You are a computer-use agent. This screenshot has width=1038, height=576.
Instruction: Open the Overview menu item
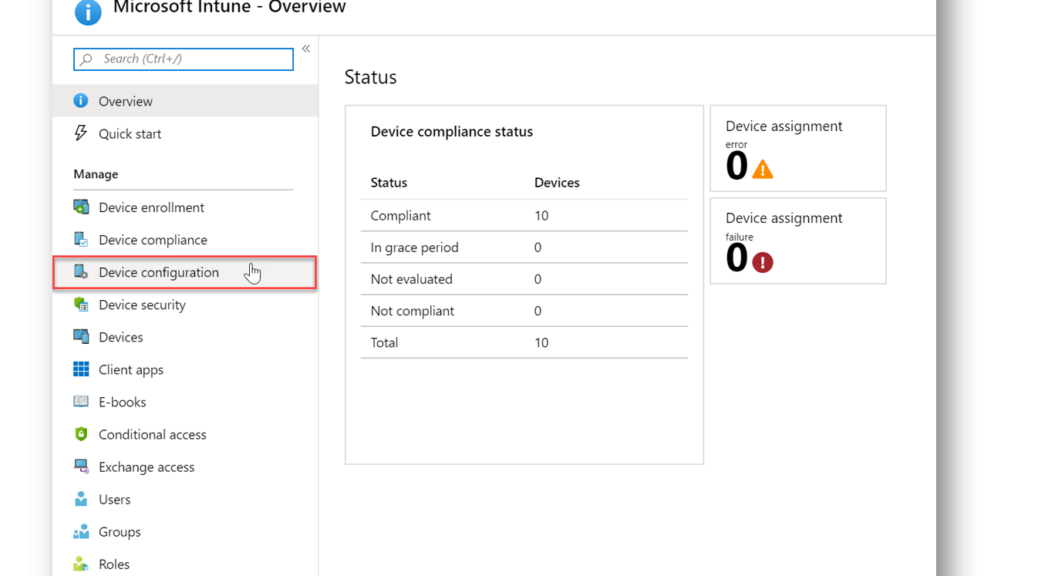pyautogui.click(x=185, y=101)
